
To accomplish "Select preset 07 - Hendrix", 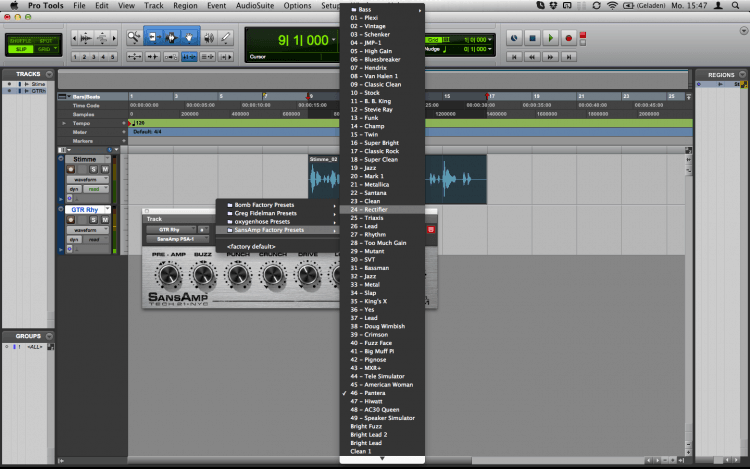I will [x=382, y=68].
